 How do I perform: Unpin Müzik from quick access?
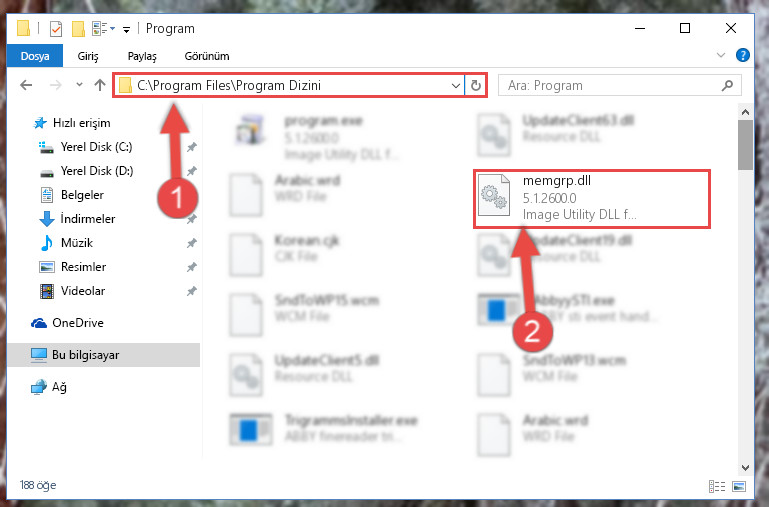192,243
